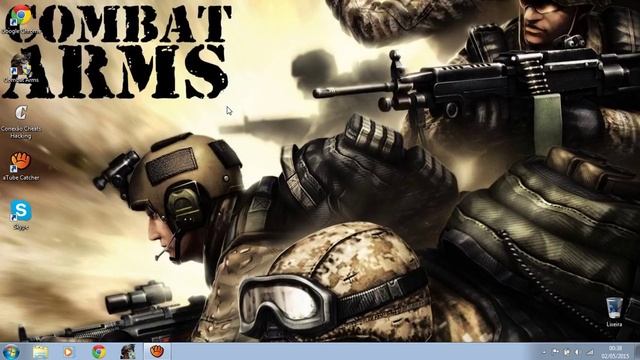Screen dimensions: 640x360
Task: Open the Windows Start menu
Action: (11, 351)
